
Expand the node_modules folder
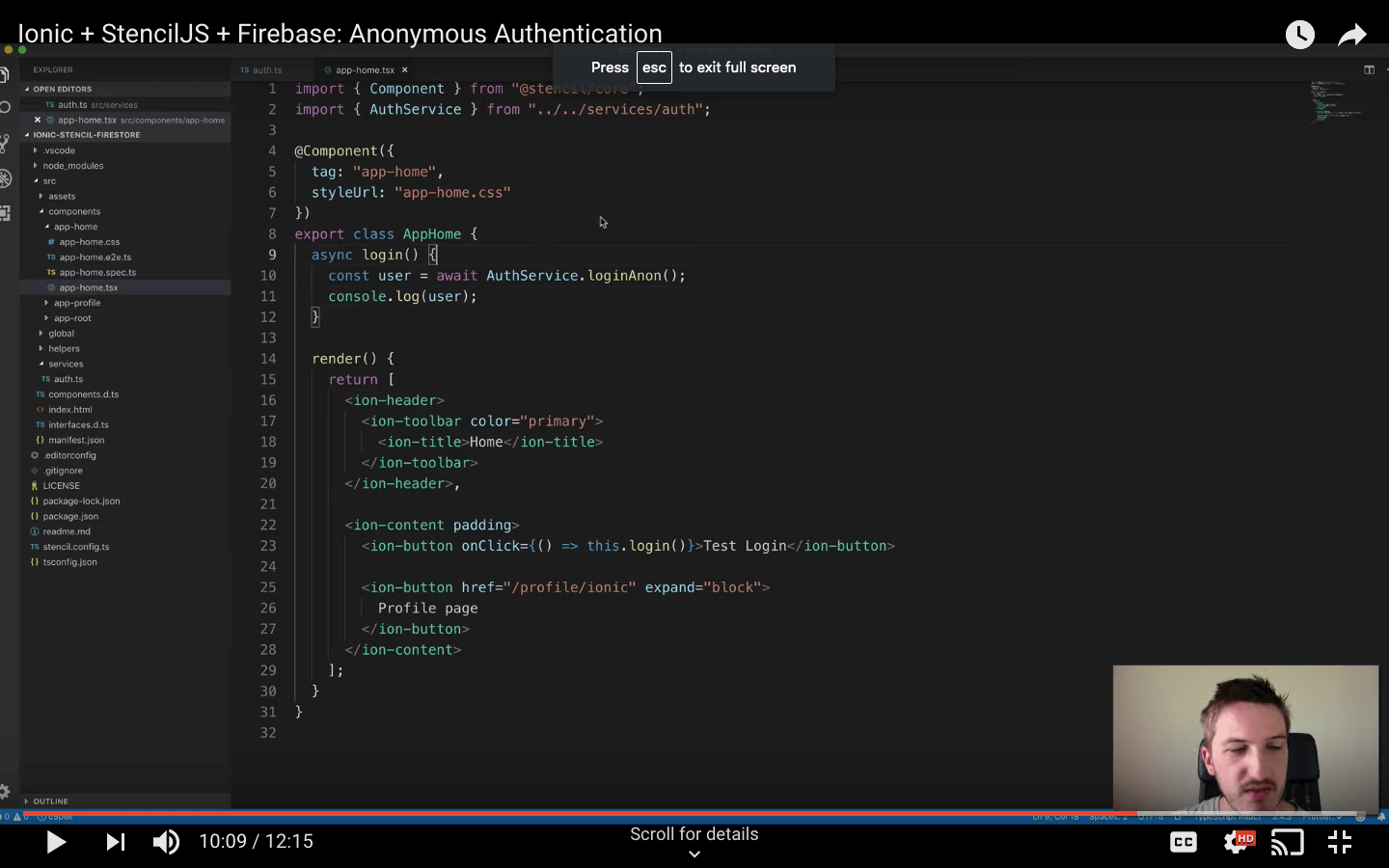click(x=73, y=166)
